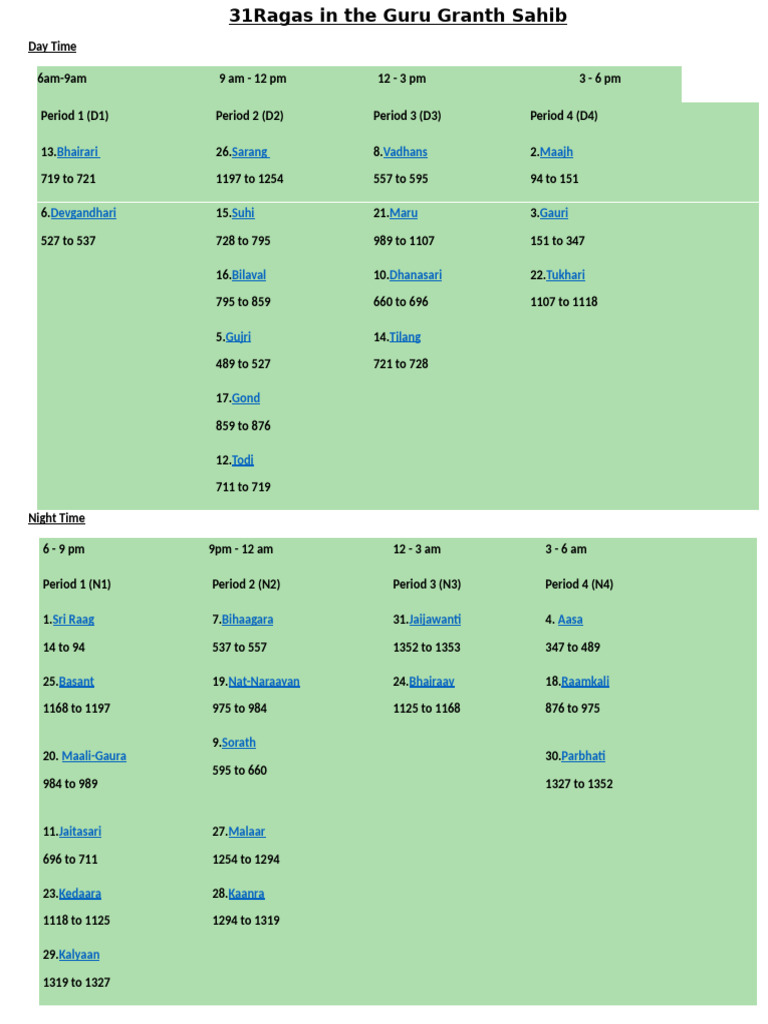Open the Maru hyperlink

point(403,213)
